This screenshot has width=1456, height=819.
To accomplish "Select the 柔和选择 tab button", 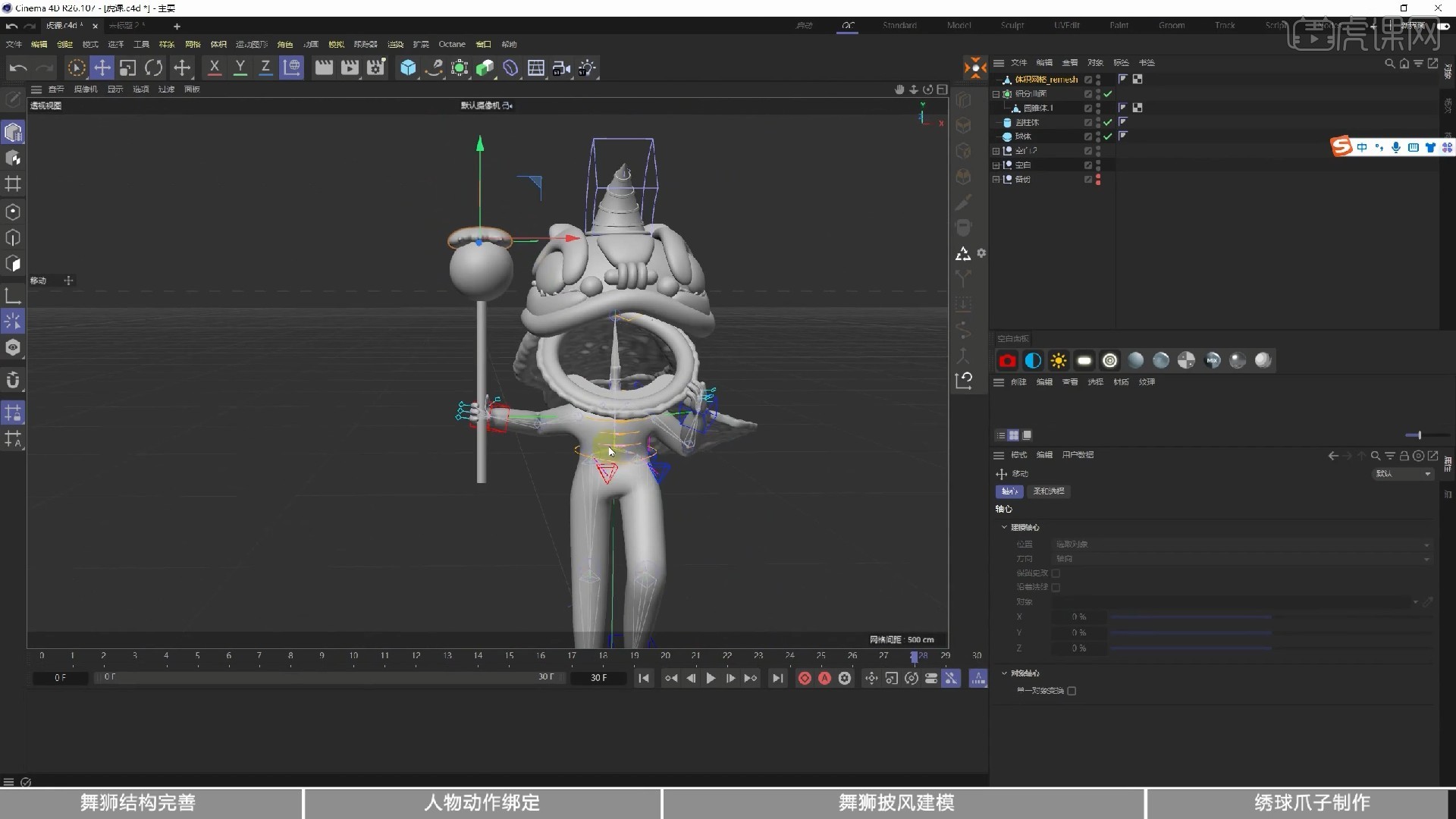I will (1049, 491).
